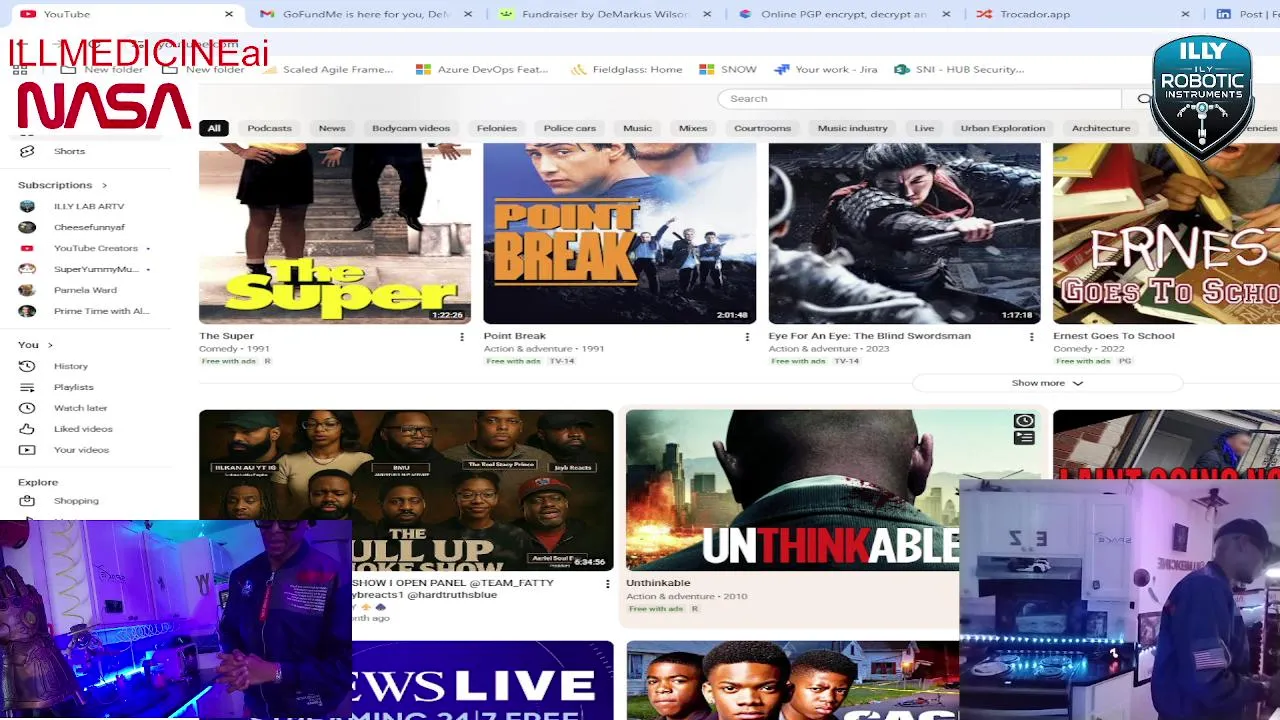Screen dimensions: 1280x720
Task: Close the Trocador.app tab
Action: click(1185, 14)
